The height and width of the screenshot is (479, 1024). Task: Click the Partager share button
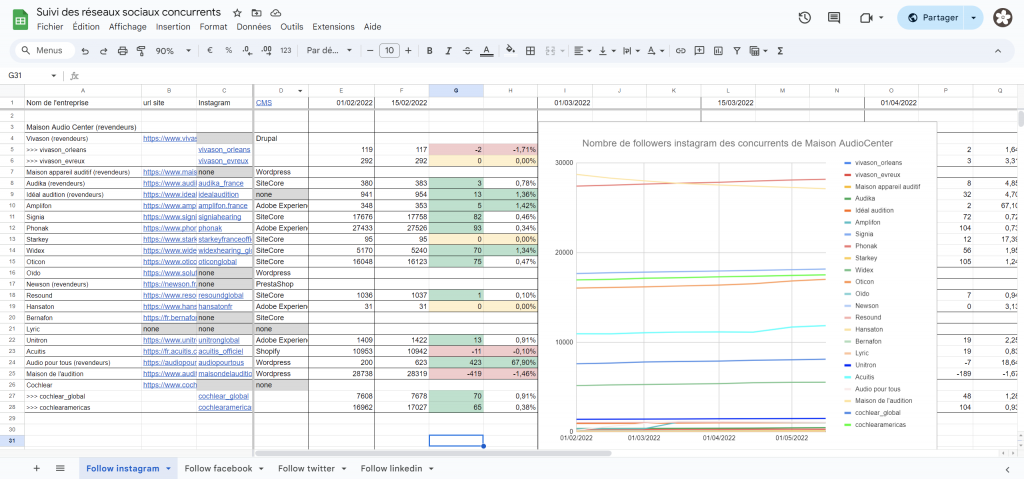(x=931, y=17)
